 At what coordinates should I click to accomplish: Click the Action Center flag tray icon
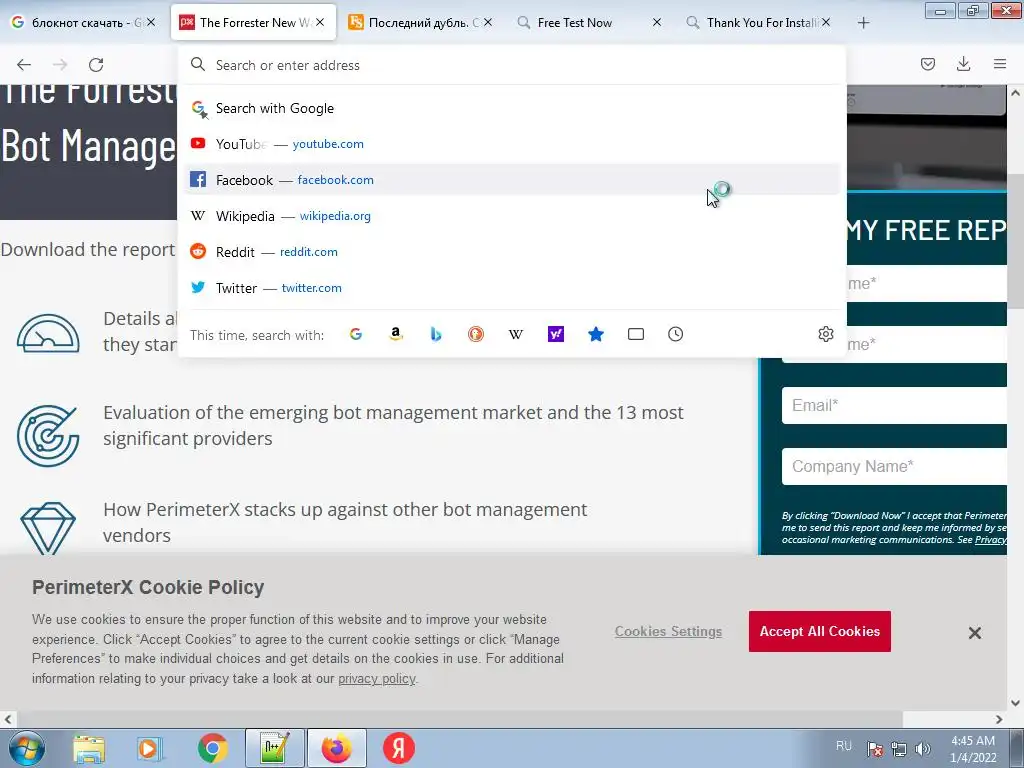(x=875, y=749)
